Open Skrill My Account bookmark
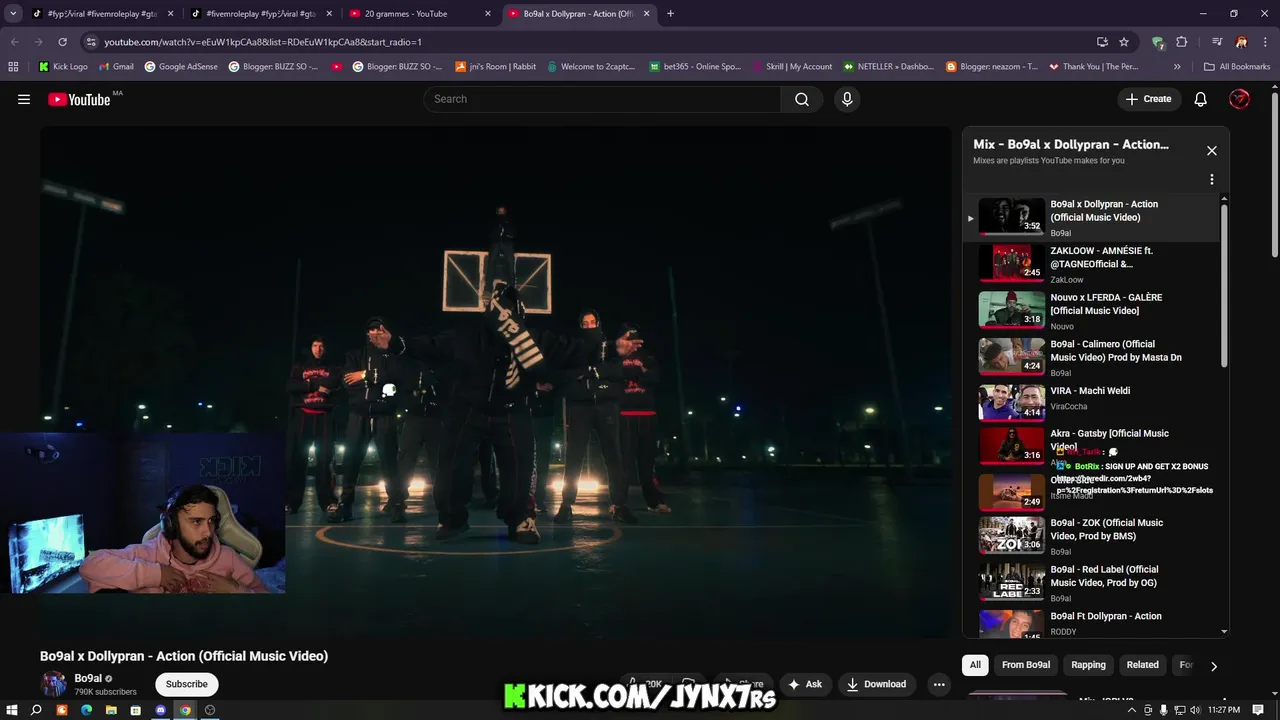Image resolution: width=1280 pixels, height=720 pixels. 791,67
